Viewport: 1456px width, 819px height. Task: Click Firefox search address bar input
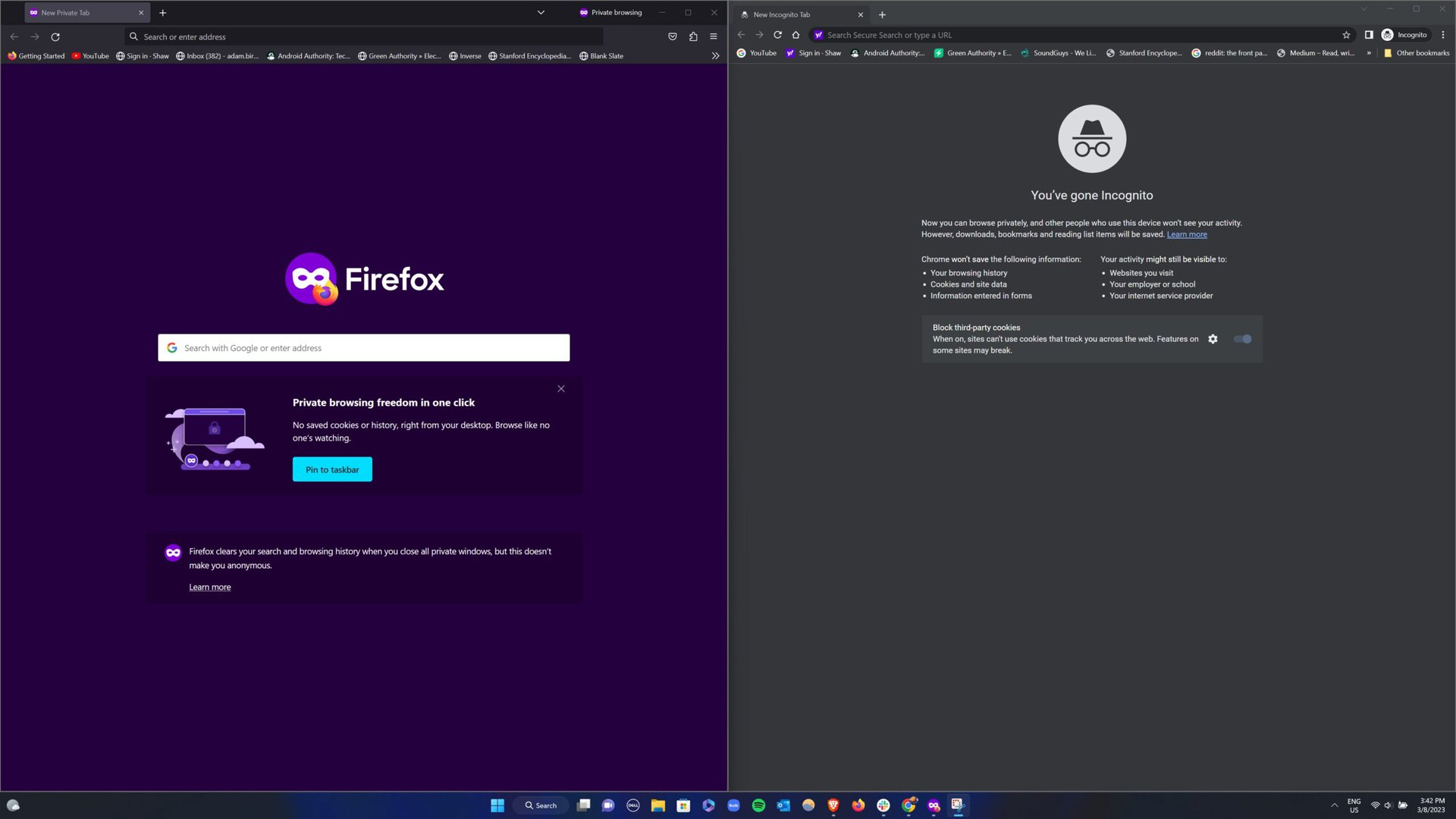365,36
